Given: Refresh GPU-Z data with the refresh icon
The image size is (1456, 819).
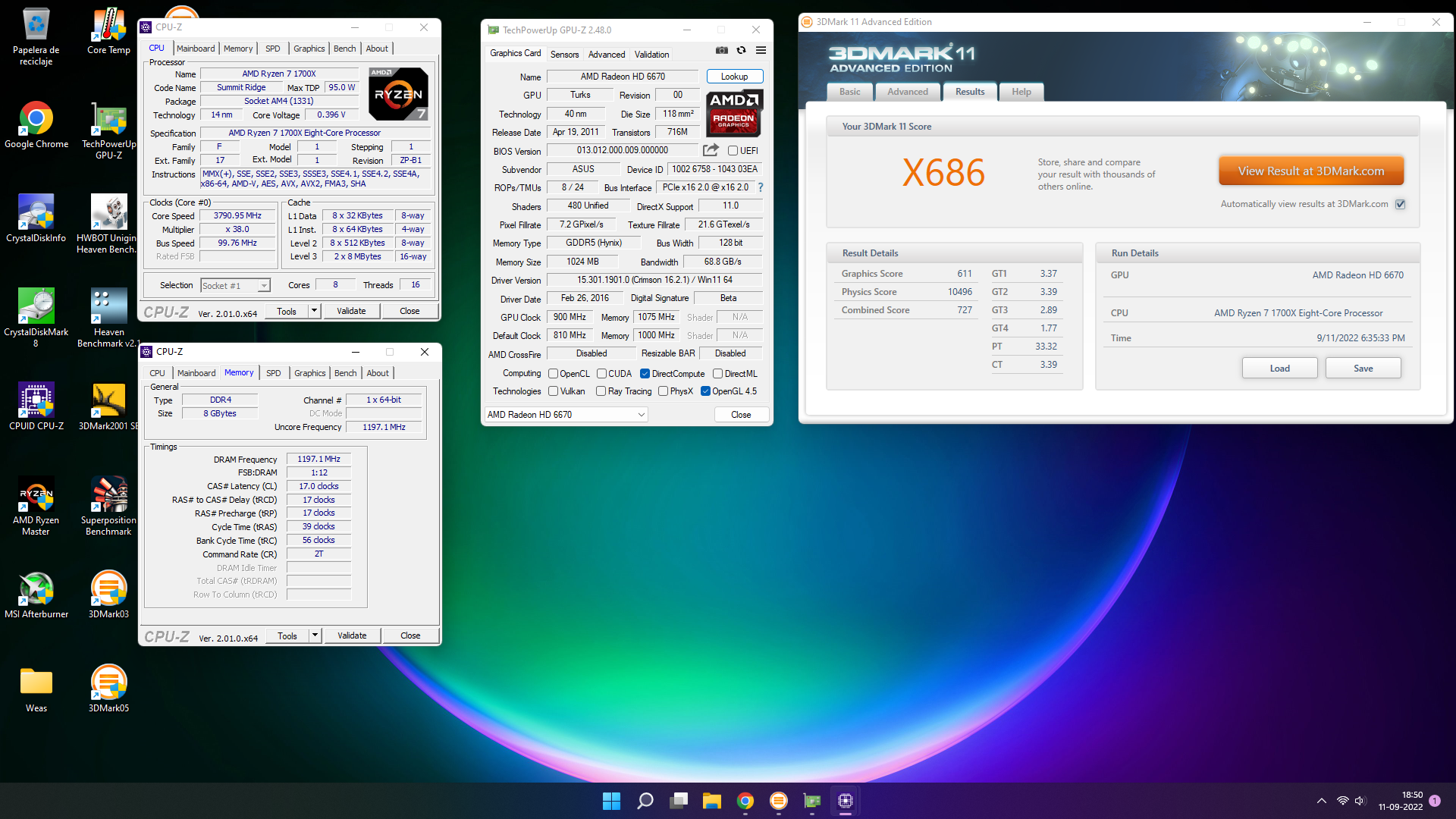Looking at the screenshot, I should tap(741, 50).
